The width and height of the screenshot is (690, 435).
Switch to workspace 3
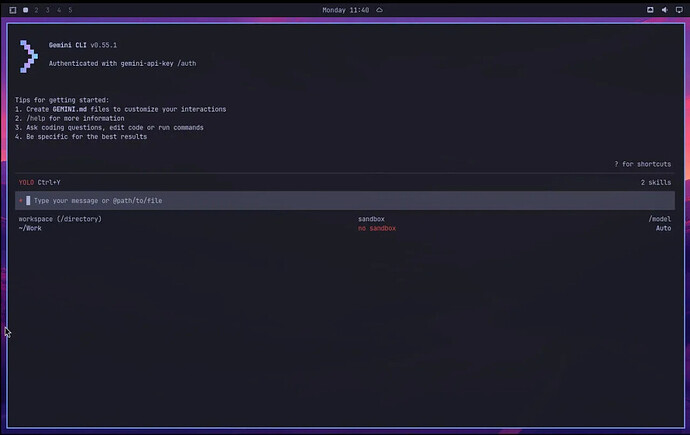click(x=48, y=10)
